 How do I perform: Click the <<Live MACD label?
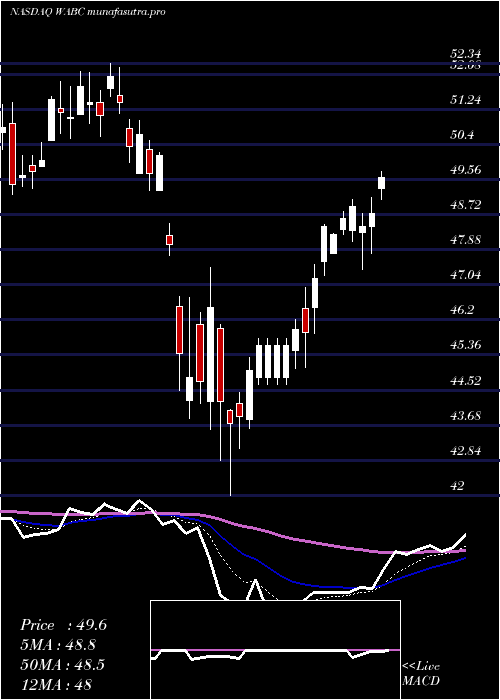point(421,673)
